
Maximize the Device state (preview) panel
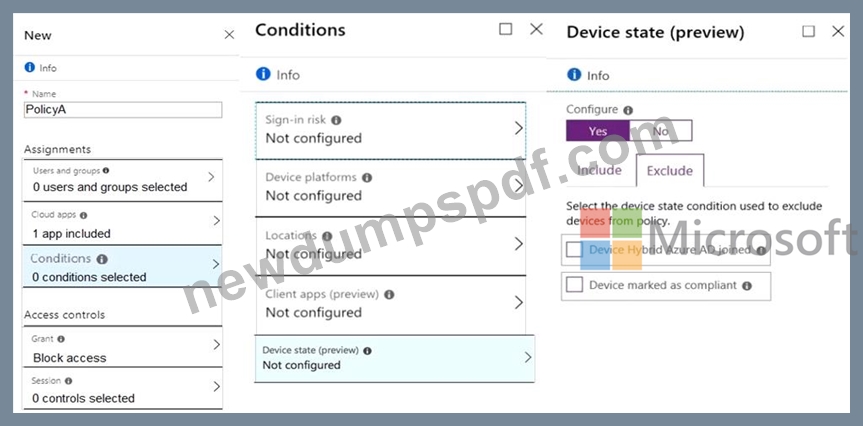tap(809, 31)
